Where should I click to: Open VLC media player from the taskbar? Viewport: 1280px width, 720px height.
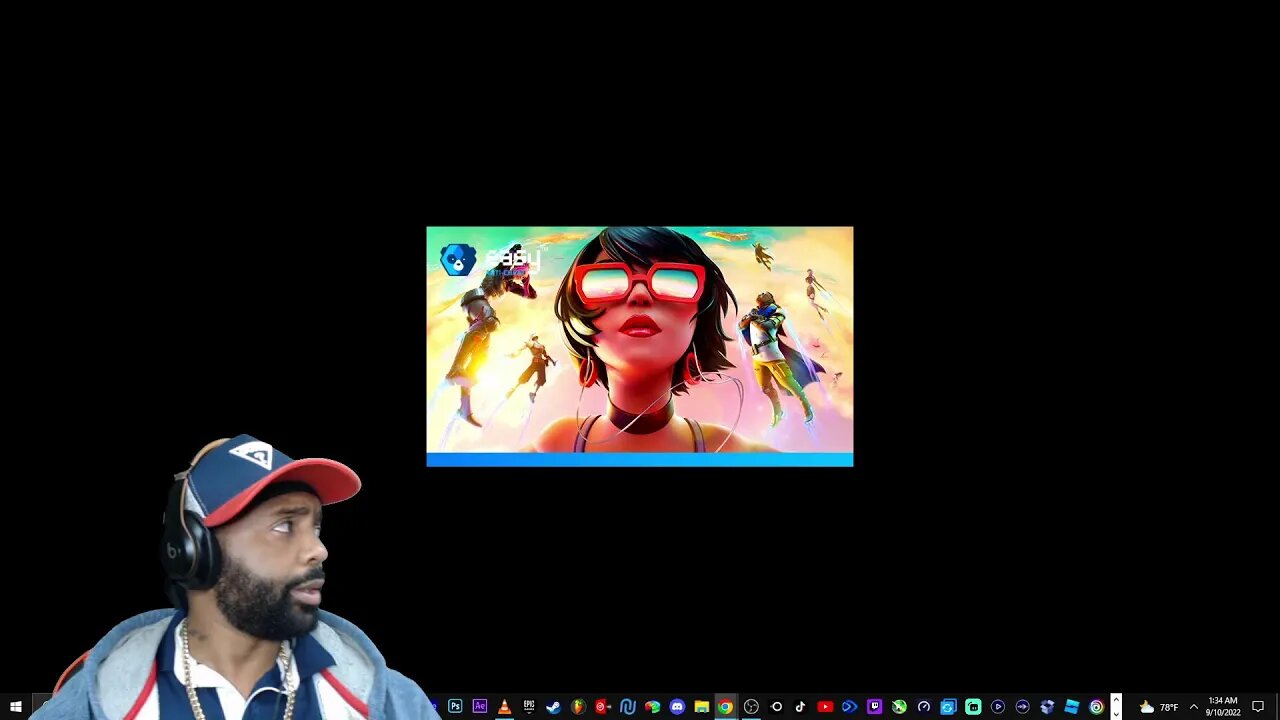point(505,707)
